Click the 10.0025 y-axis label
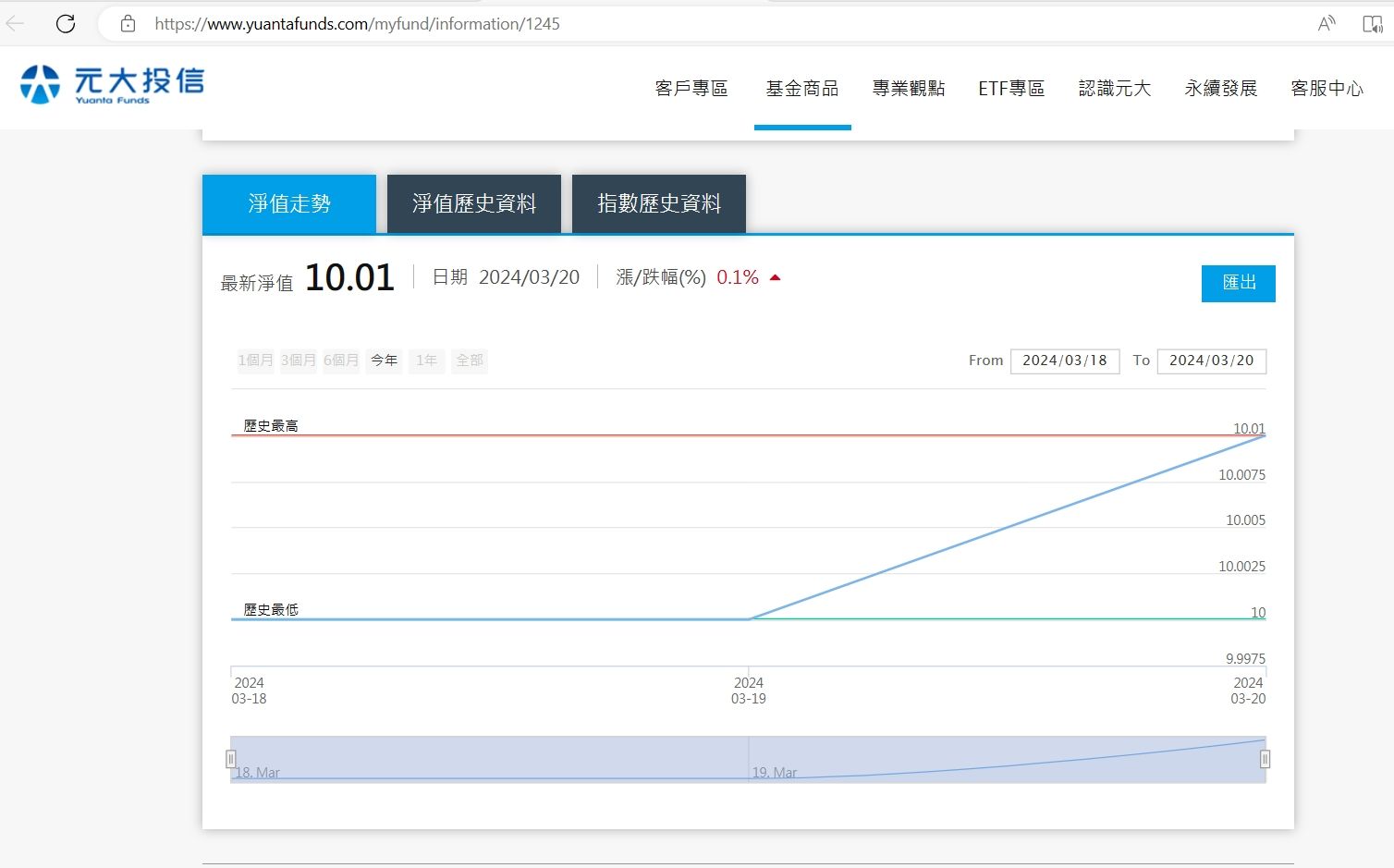This screenshot has height=868, width=1394. click(1241, 567)
